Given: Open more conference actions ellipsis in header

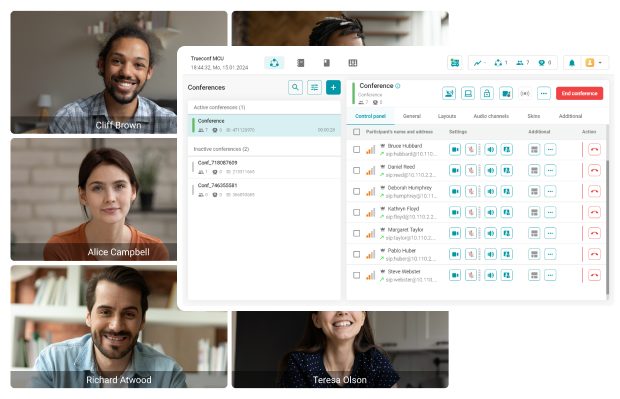Looking at the screenshot, I should (x=544, y=93).
